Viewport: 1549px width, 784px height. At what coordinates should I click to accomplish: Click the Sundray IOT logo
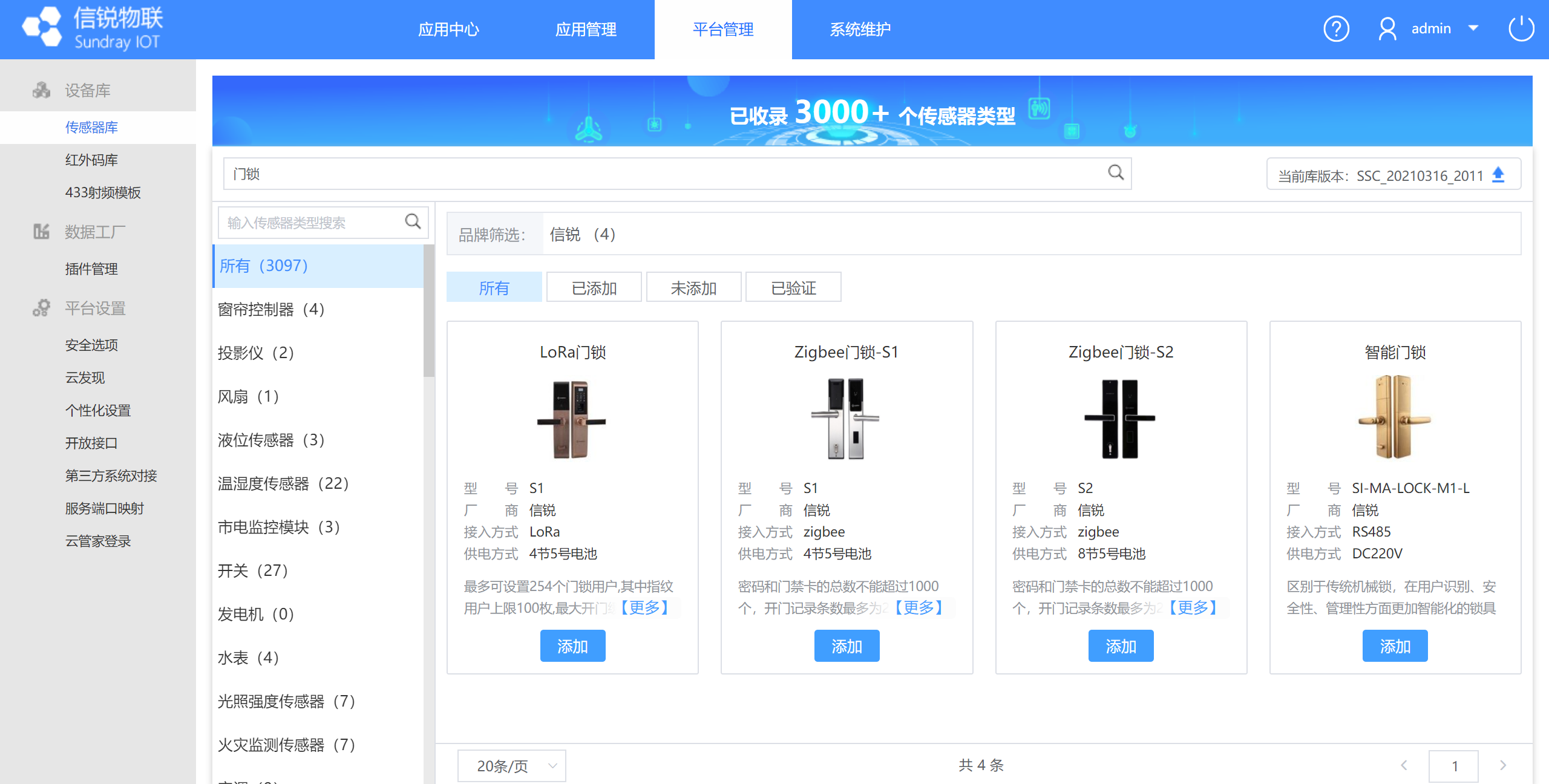coord(92,28)
